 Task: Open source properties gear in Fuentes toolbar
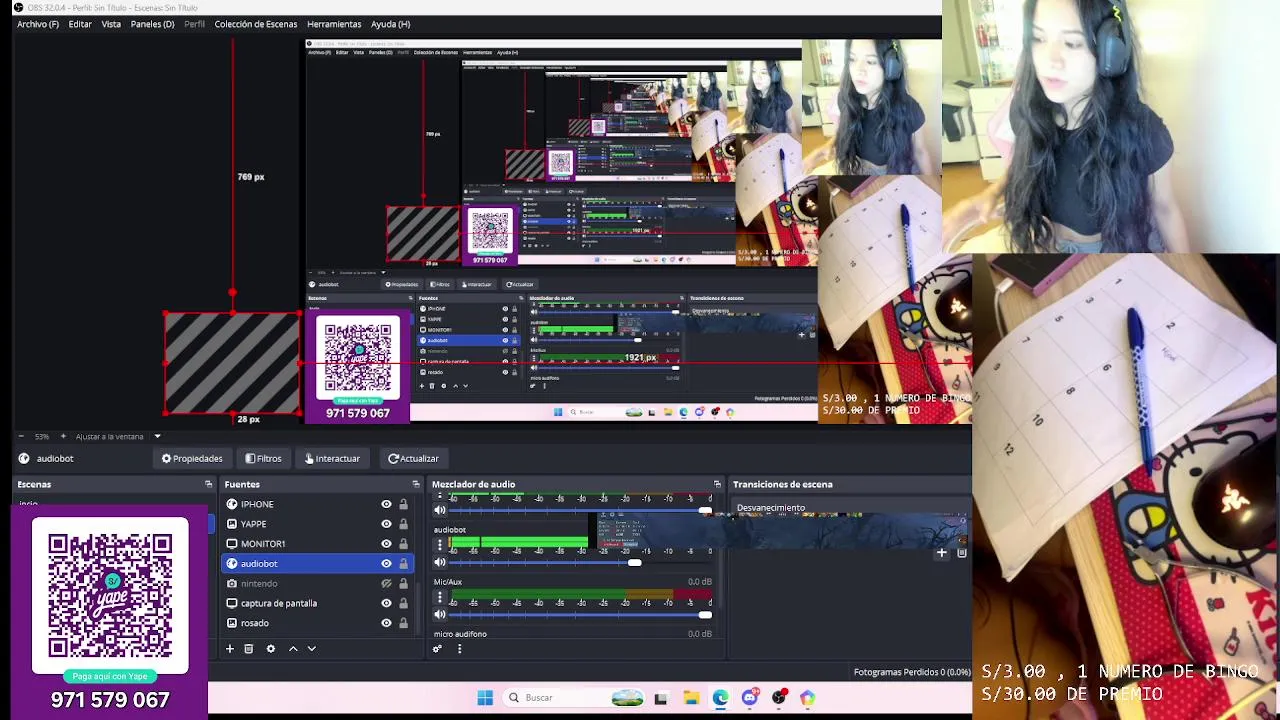point(270,649)
